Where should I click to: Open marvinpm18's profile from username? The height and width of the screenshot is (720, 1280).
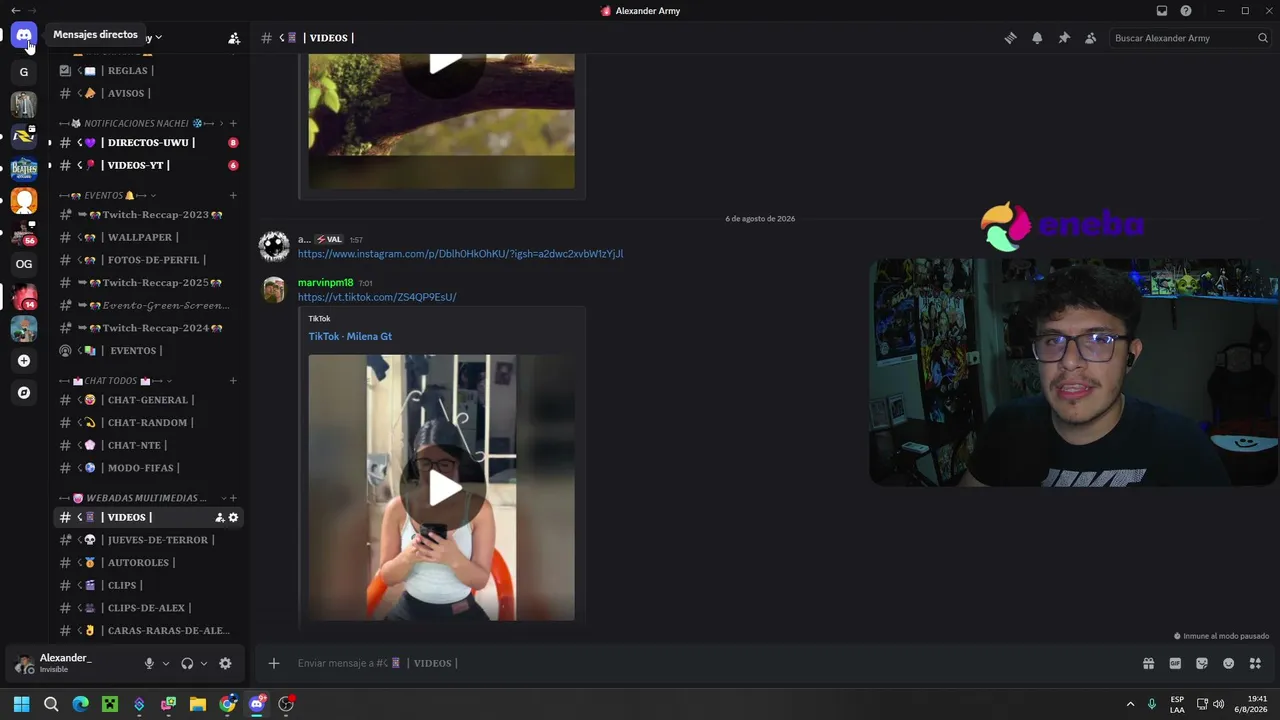[325, 283]
